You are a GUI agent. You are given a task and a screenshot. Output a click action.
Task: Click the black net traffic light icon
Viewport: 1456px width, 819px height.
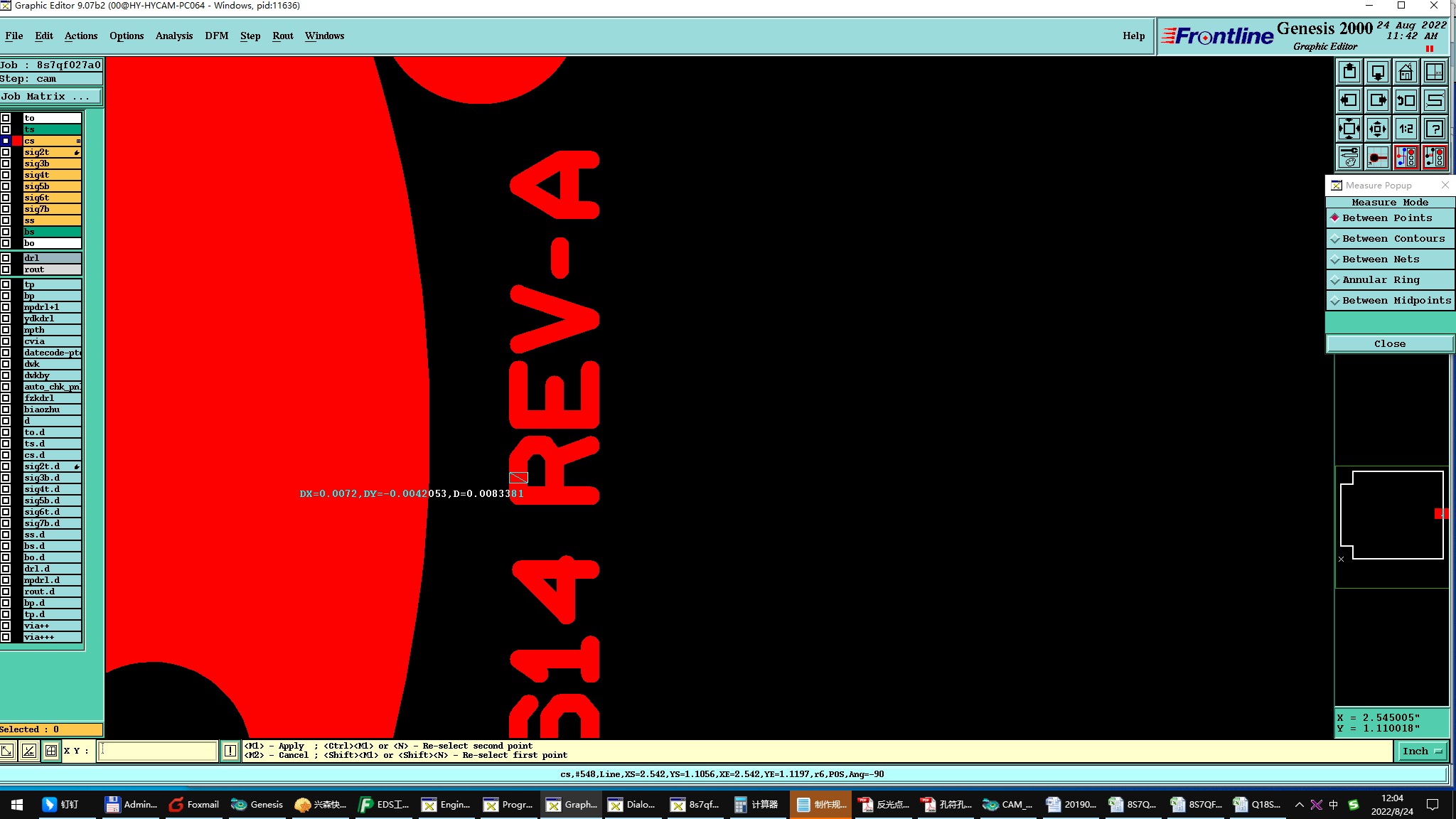coord(1435,157)
